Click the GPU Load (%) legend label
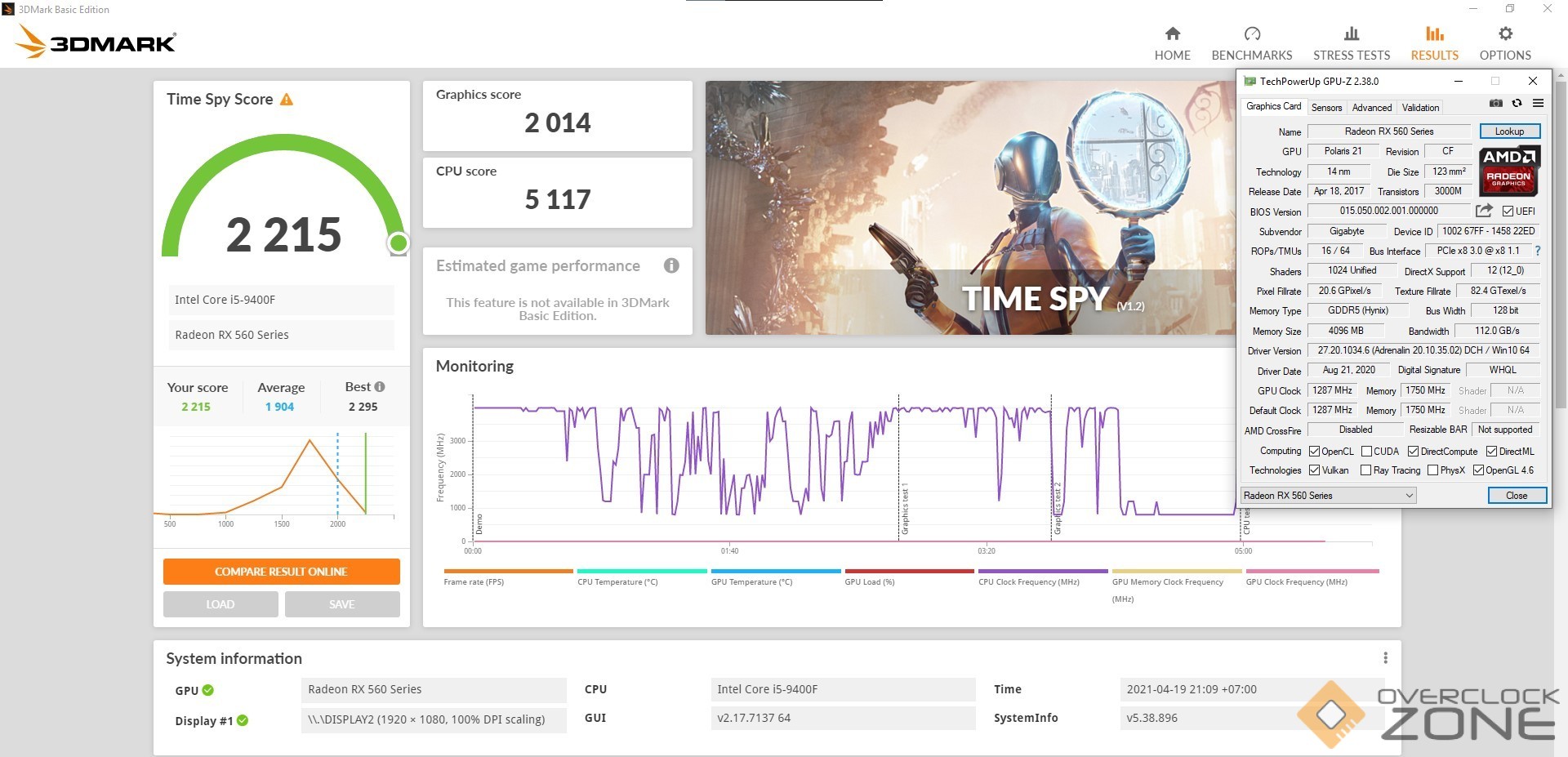This screenshot has width=1568, height=757. [870, 582]
